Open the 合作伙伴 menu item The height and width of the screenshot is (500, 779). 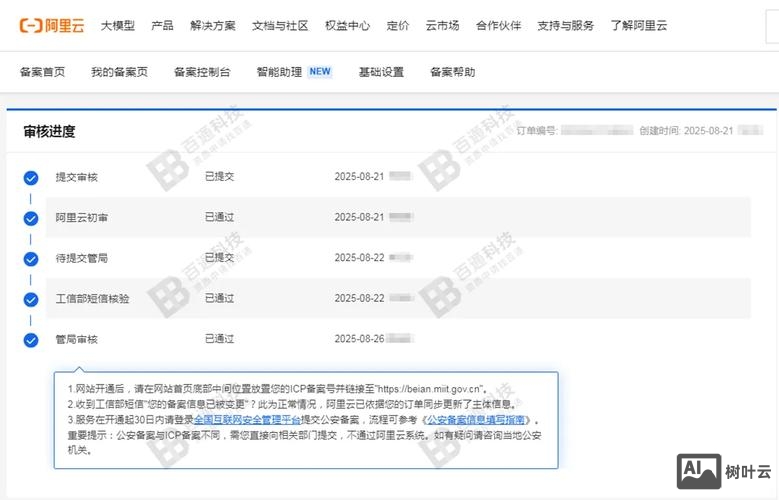click(x=498, y=25)
